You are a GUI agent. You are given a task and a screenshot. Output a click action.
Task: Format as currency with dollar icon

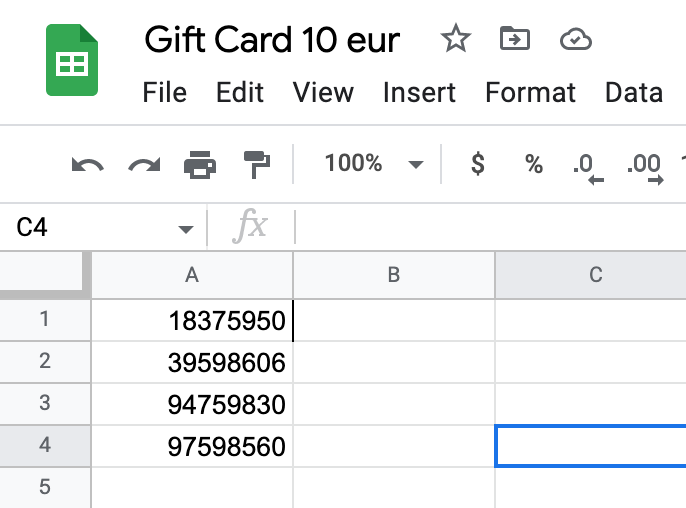click(x=478, y=164)
